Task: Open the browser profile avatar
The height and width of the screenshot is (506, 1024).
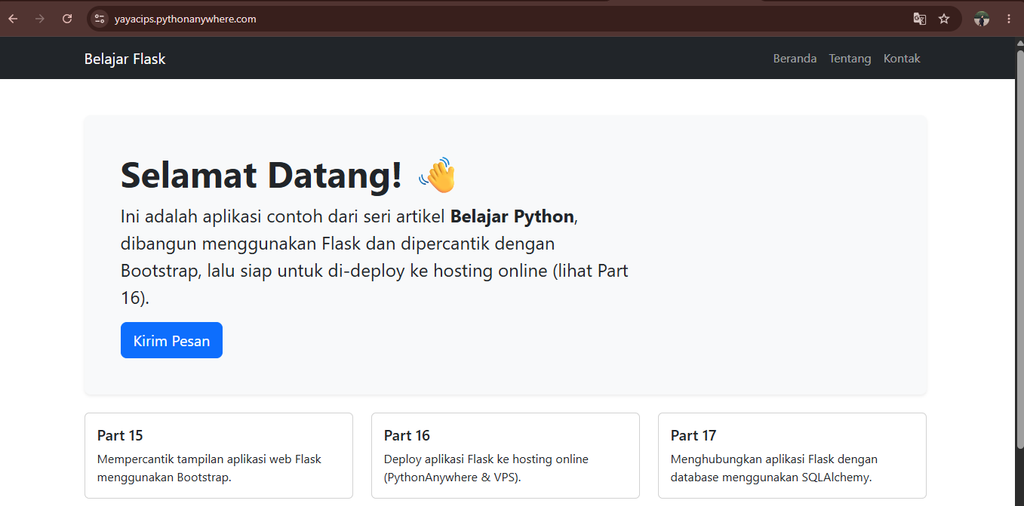Action: click(982, 19)
